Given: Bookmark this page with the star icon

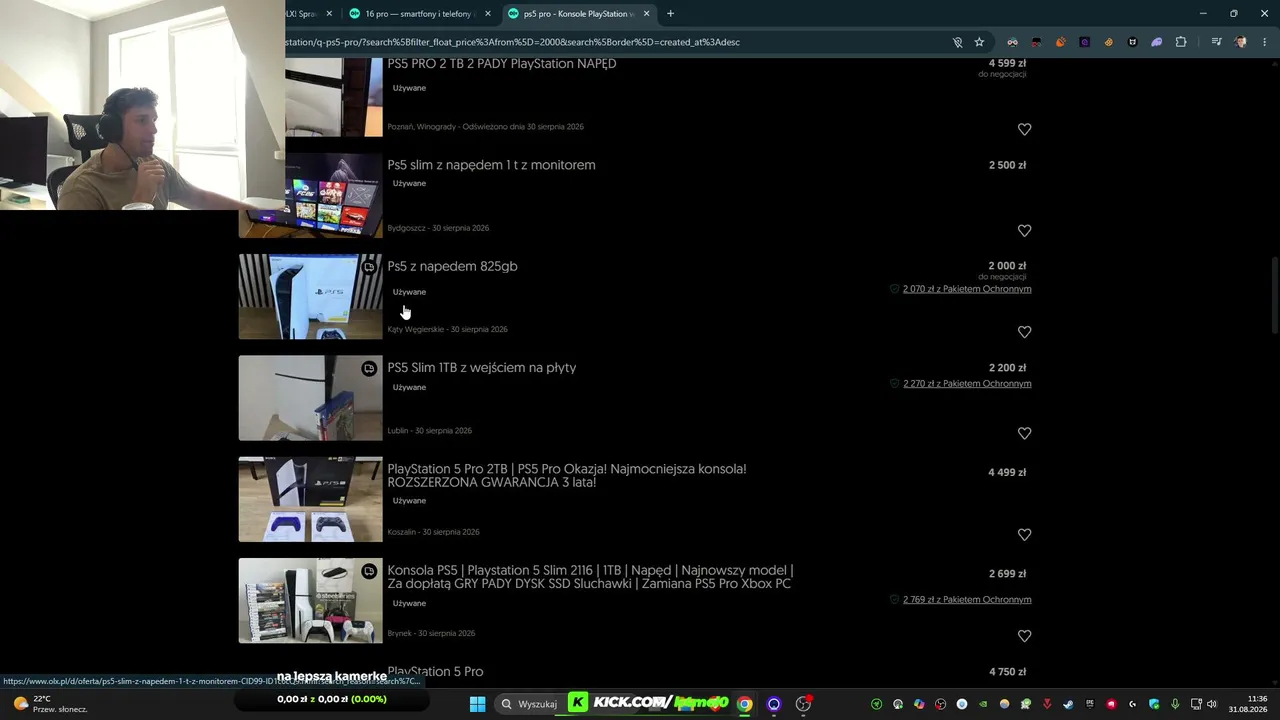Looking at the screenshot, I should pos(979,42).
